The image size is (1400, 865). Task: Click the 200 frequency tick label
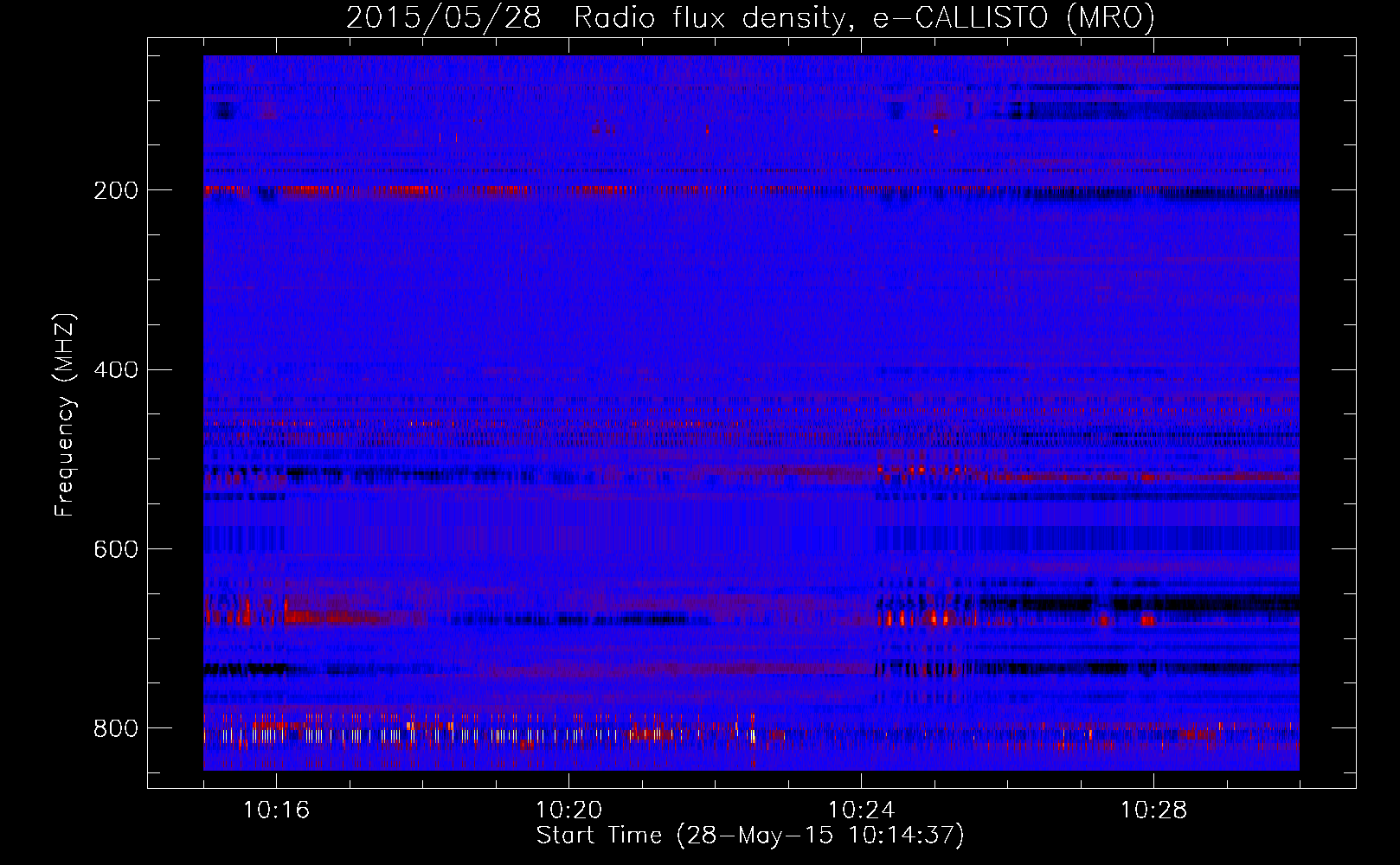[x=116, y=190]
